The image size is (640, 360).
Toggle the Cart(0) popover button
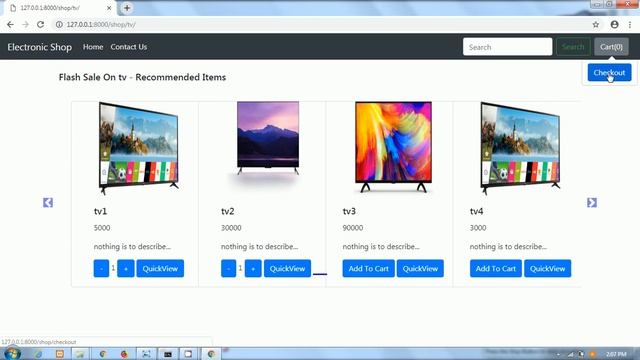611,47
